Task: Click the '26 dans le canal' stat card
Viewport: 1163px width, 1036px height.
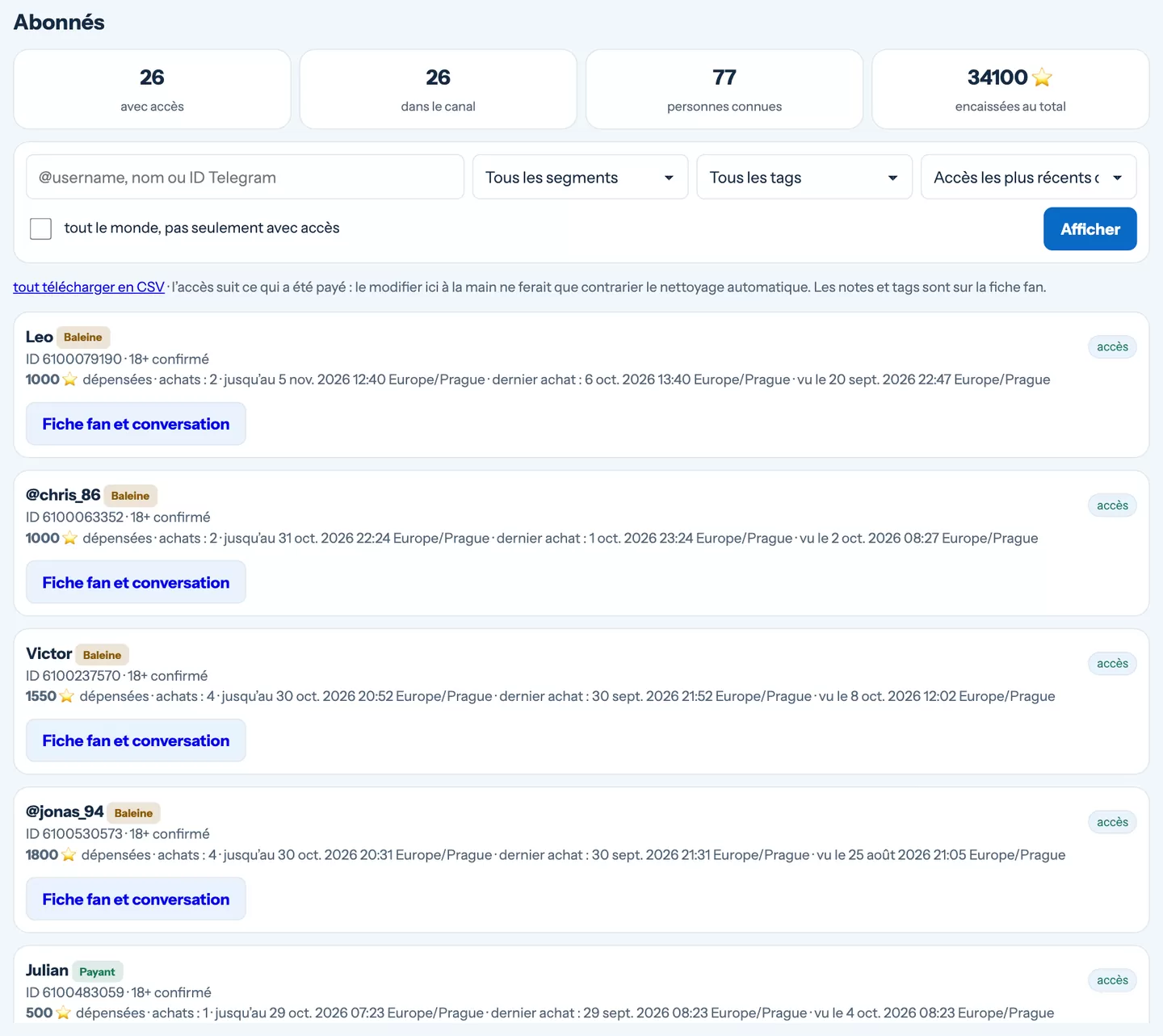Action: [438, 89]
